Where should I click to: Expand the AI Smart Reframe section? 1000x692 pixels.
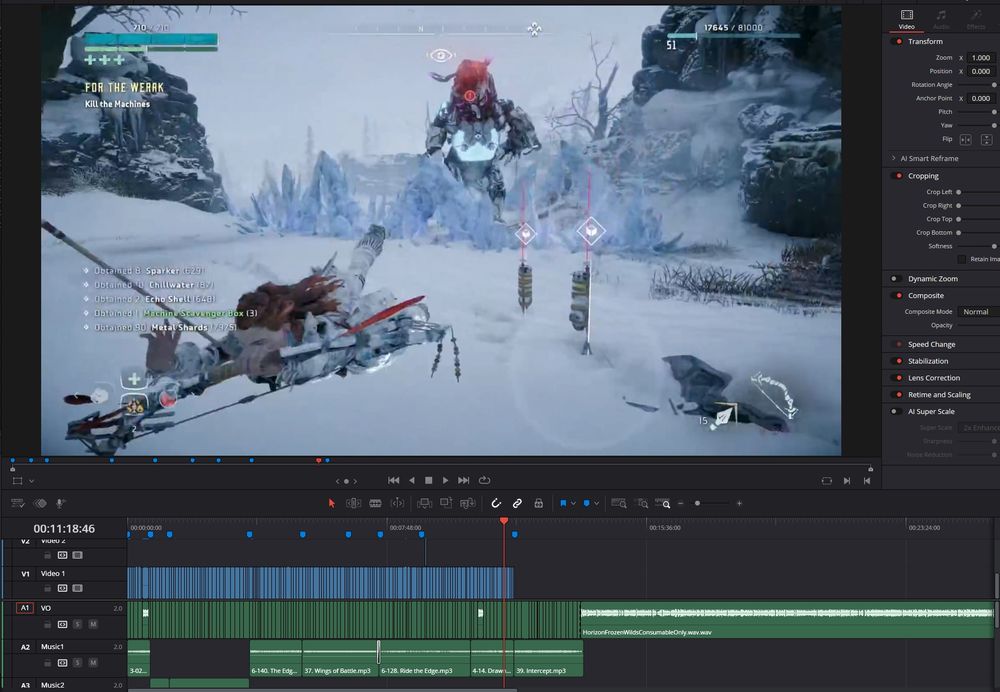pyautogui.click(x=894, y=158)
